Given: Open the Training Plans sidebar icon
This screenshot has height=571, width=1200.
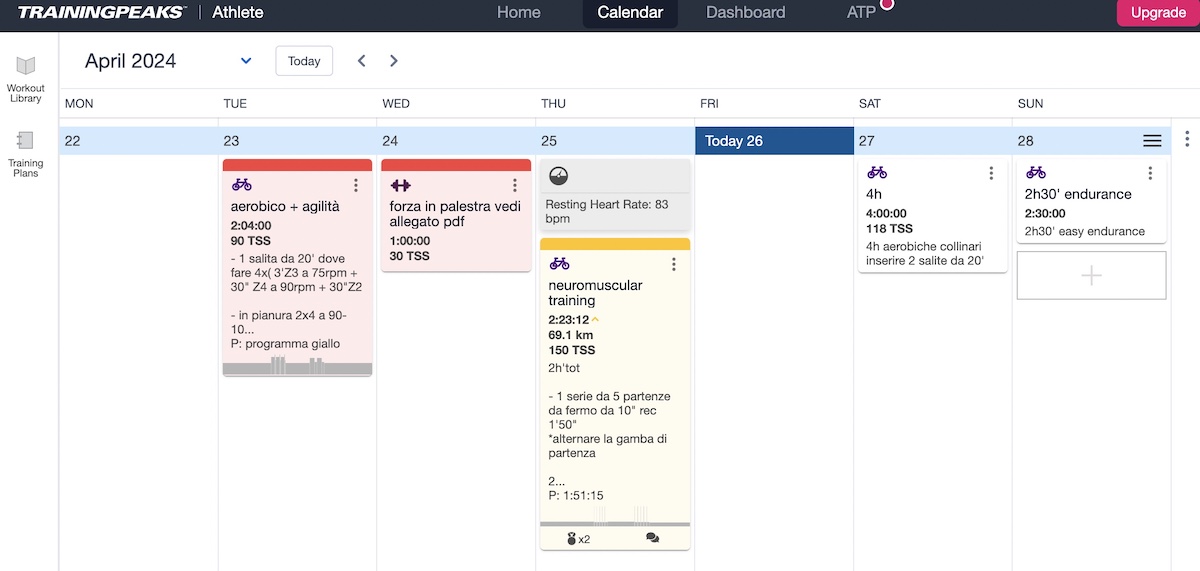Looking at the screenshot, I should coord(26,141).
